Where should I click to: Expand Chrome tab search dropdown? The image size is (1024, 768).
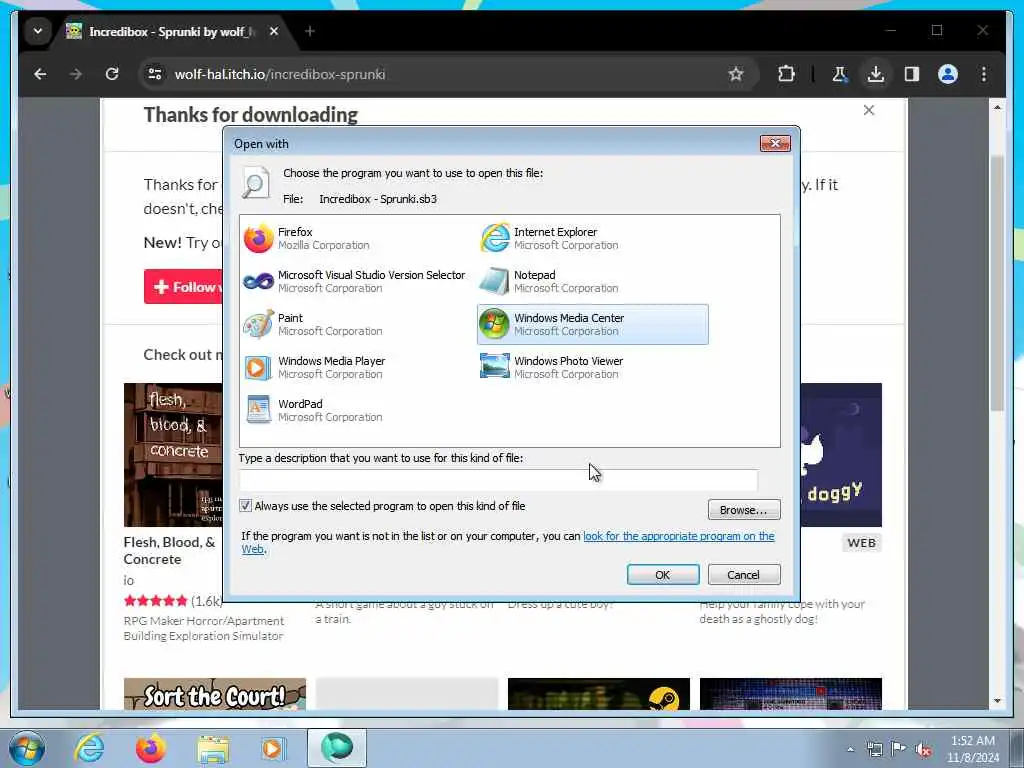click(x=38, y=31)
